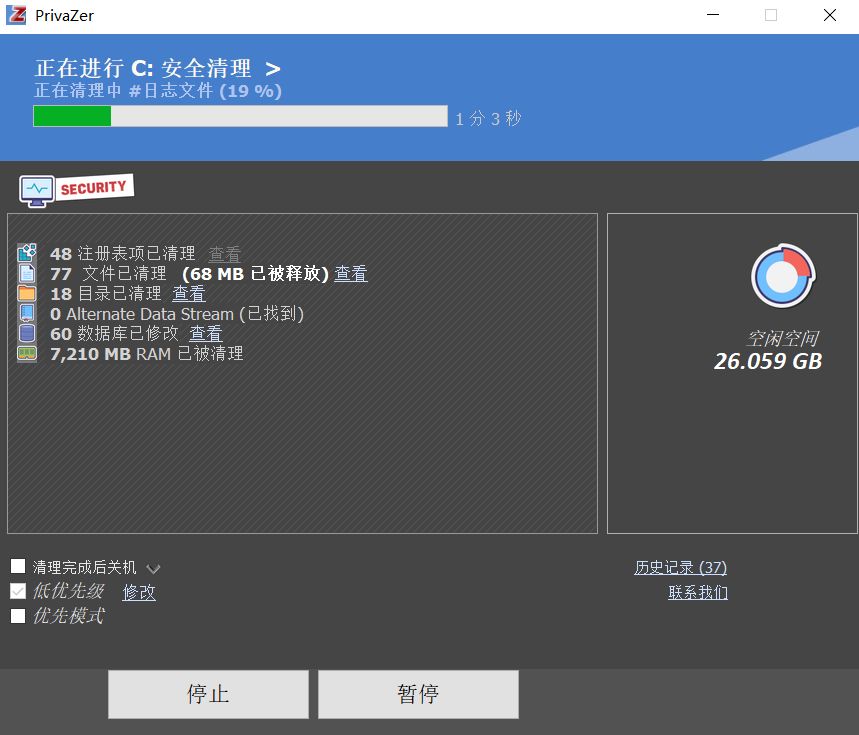This screenshot has height=735, width=859.
Task: Click the 0 Alternate Data Stream (已找到) line
Action: (176, 314)
